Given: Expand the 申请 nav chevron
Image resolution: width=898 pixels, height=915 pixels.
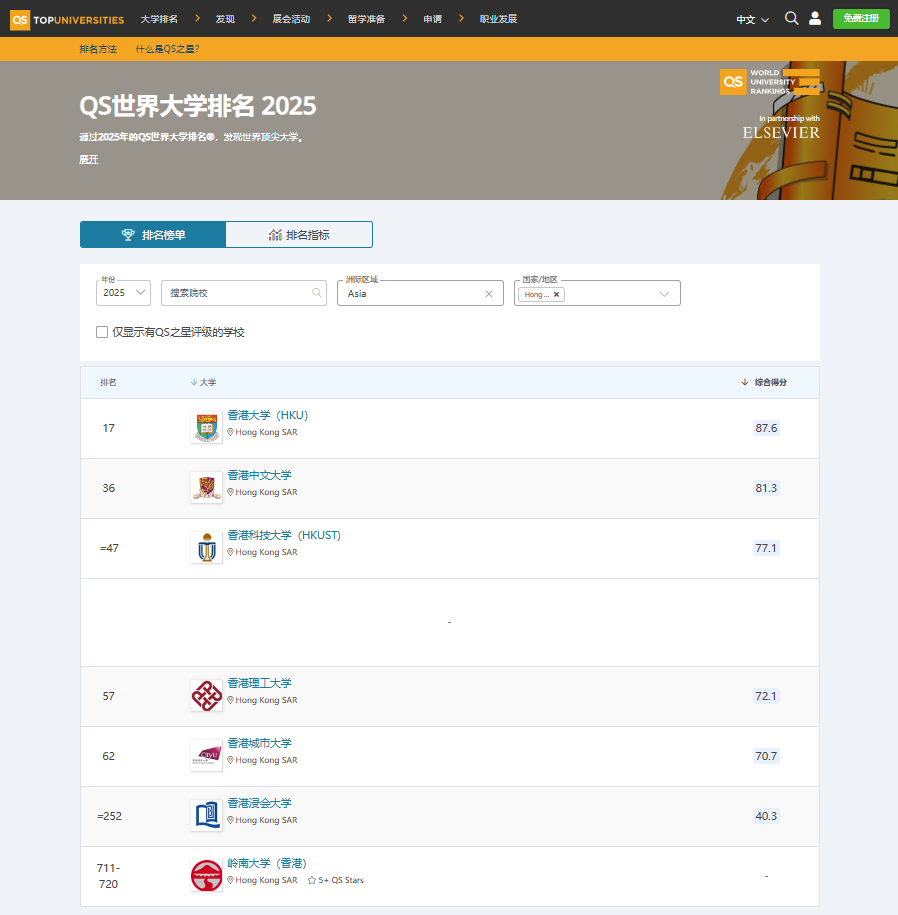Looking at the screenshot, I should (x=461, y=19).
